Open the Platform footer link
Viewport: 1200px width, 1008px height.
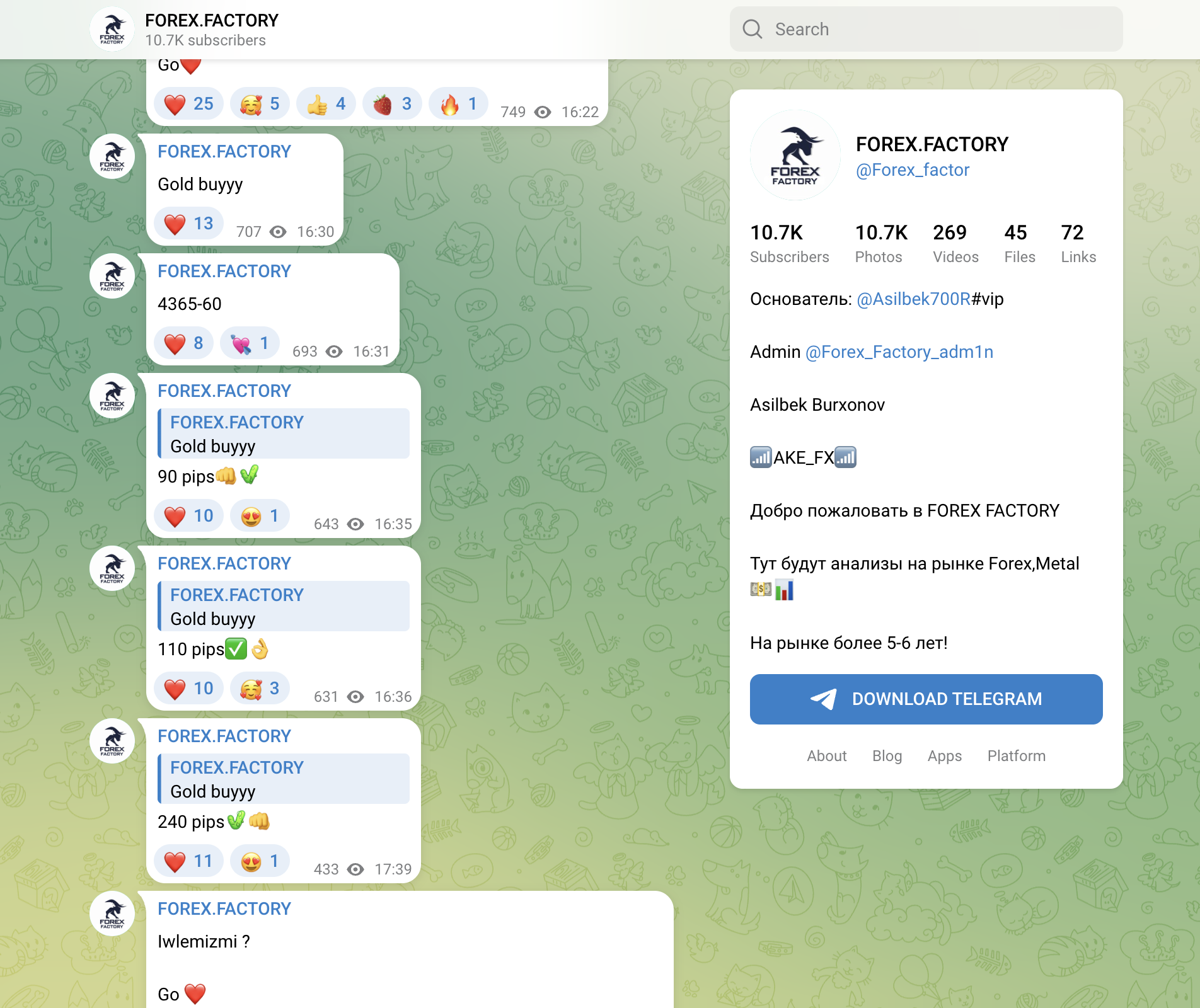(x=1016, y=756)
